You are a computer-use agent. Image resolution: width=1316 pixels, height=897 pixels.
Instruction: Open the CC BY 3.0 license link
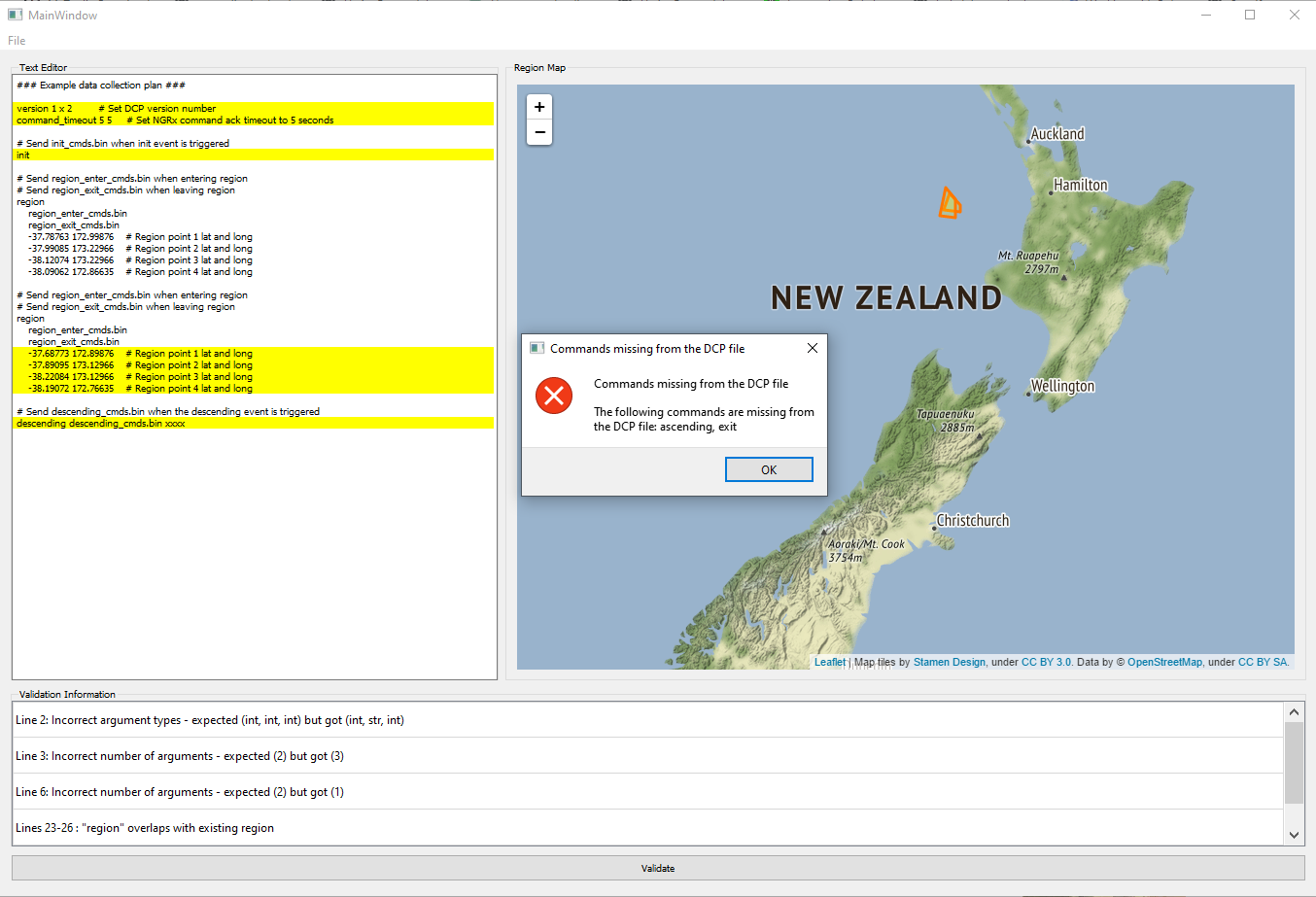pos(1047,662)
